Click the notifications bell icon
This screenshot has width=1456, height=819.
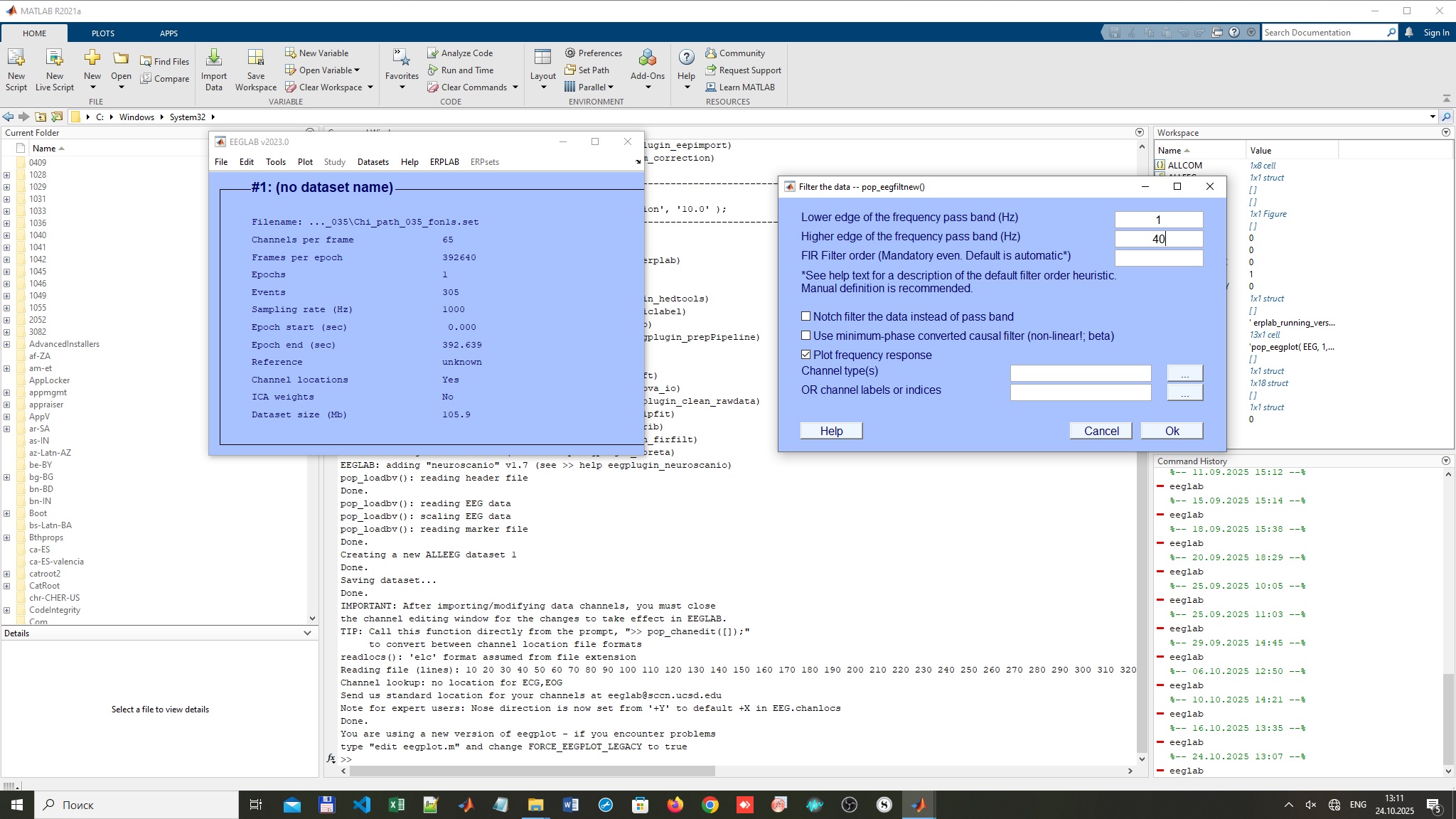pyautogui.click(x=1409, y=33)
